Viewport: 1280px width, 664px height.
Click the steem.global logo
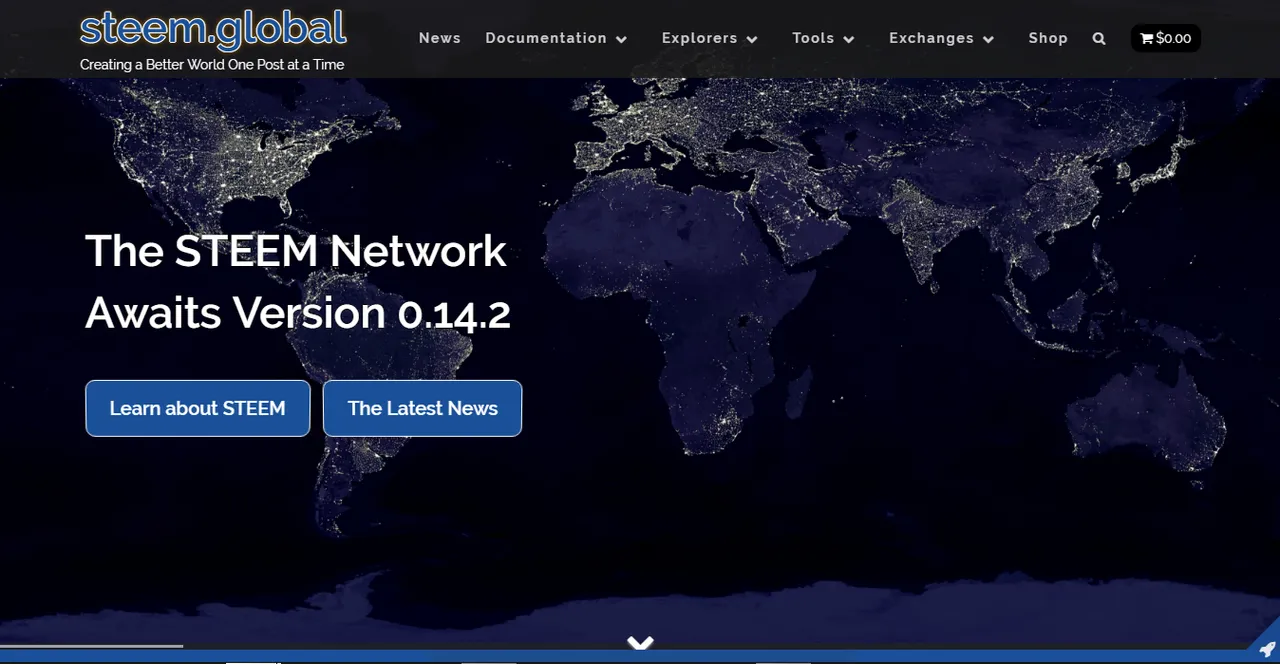pyautogui.click(x=213, y=29)
